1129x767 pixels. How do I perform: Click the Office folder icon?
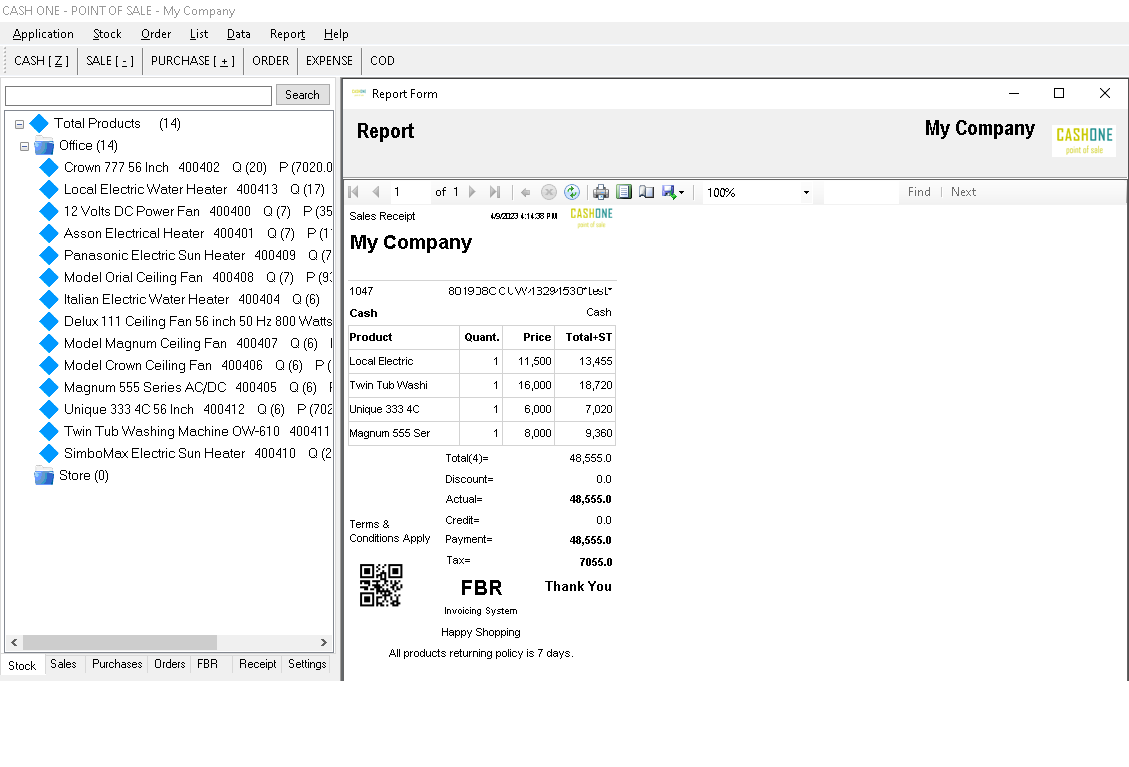click(44, 146)
